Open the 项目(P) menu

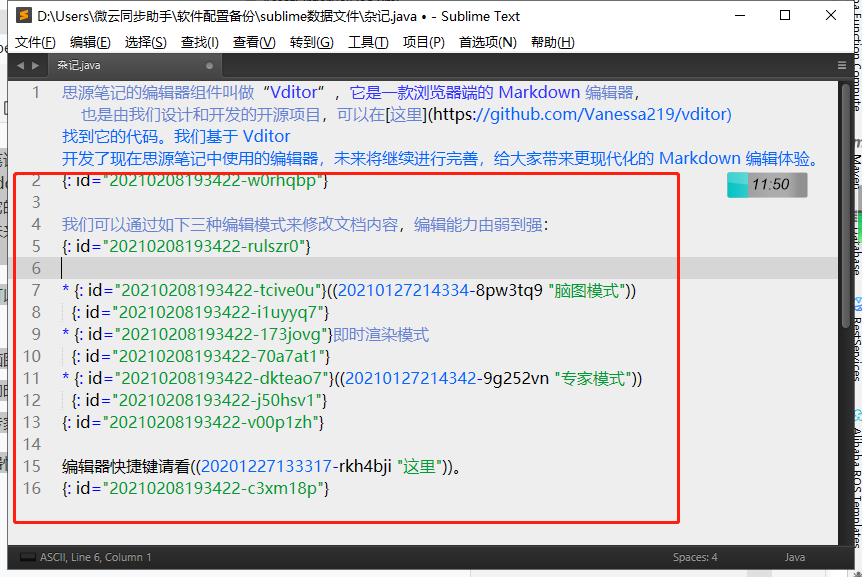click(x=423, y=42)
